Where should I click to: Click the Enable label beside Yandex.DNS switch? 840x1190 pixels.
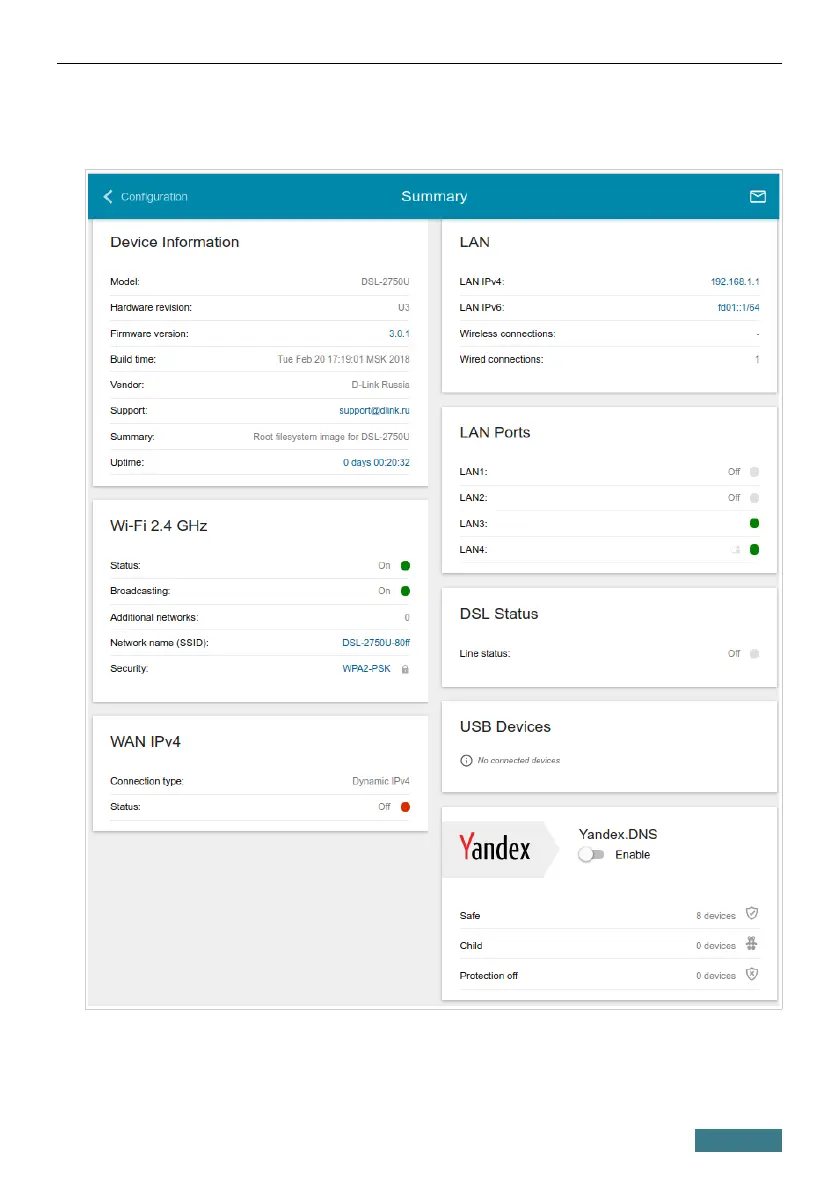click(632, 855)
